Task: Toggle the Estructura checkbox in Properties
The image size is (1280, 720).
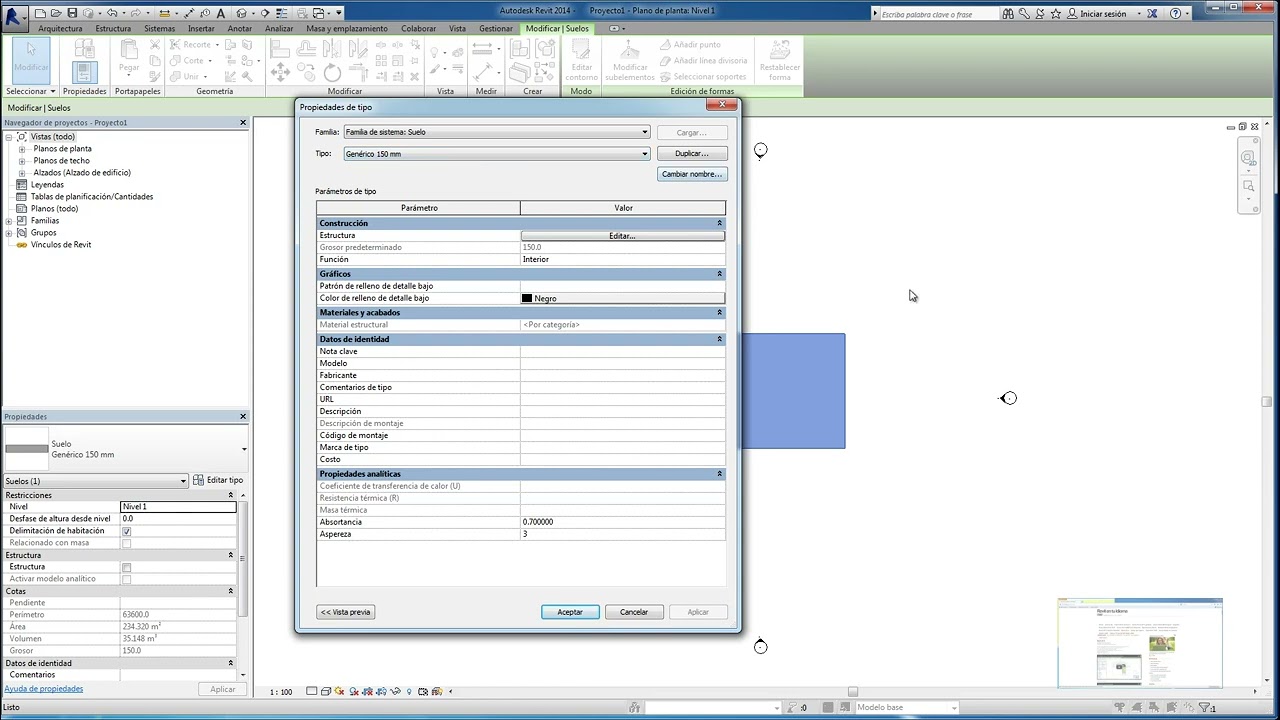Action: [x=126, y=567]
